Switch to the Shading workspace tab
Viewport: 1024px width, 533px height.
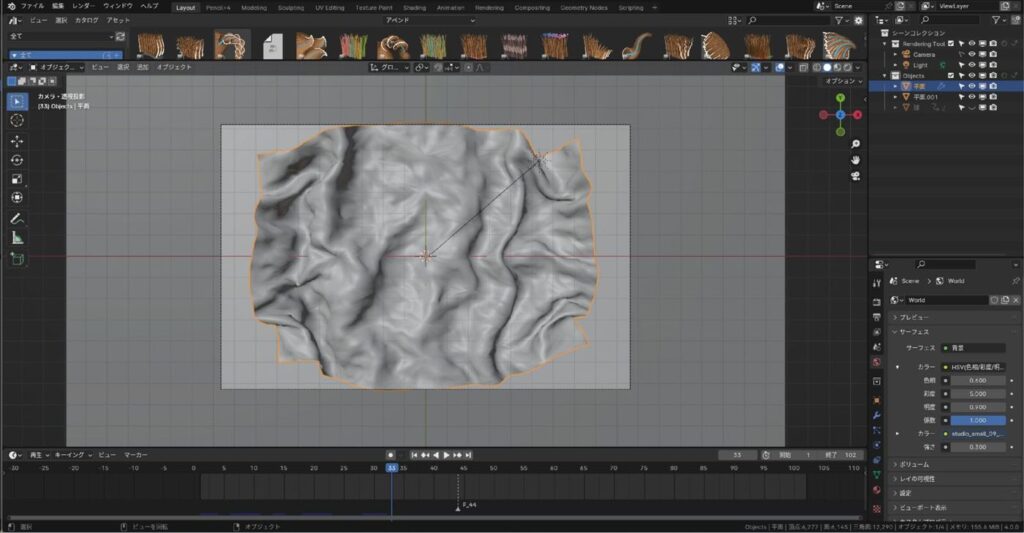point(414,8)
